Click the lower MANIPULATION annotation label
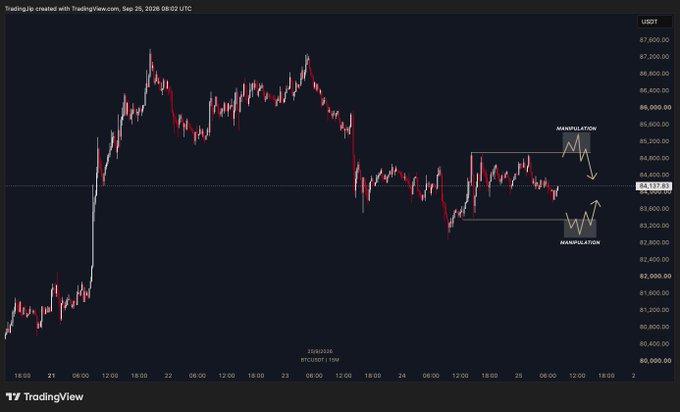680x412 pixels. [580, 242]
